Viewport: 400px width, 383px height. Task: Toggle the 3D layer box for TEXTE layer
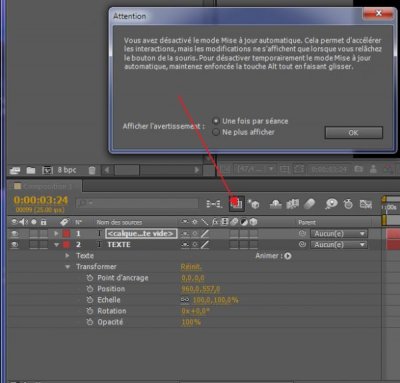(254, 245)
